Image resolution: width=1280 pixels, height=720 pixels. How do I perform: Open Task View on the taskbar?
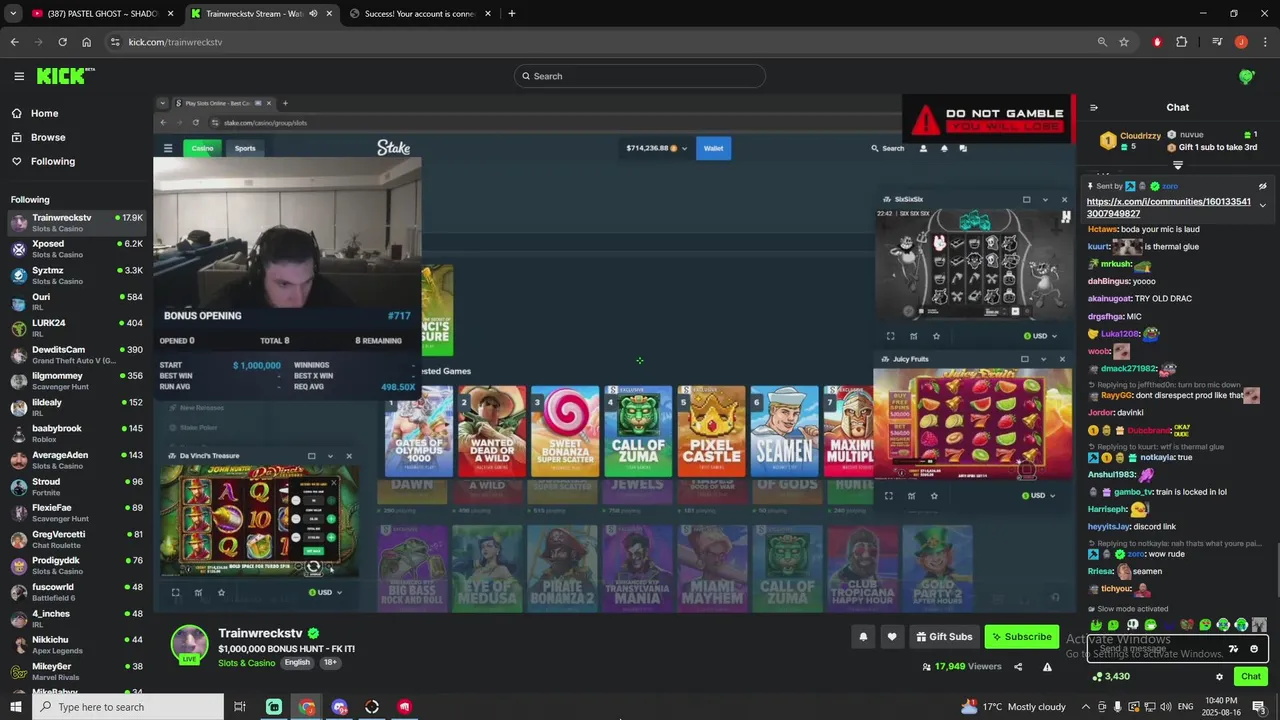pos(240,707)
